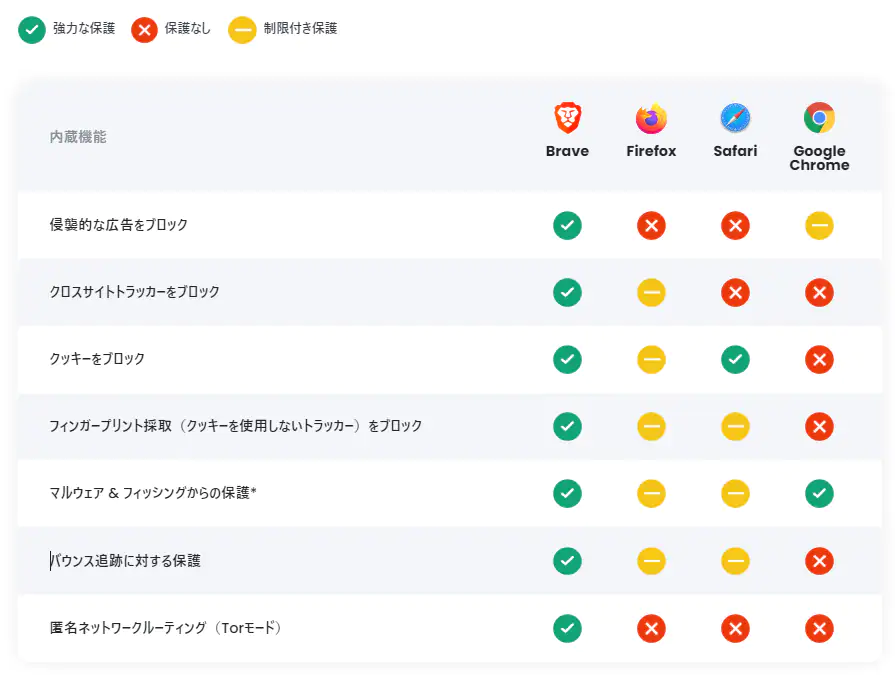
Task: Click red X icon in the legend
Action: (x=144, y=30)
